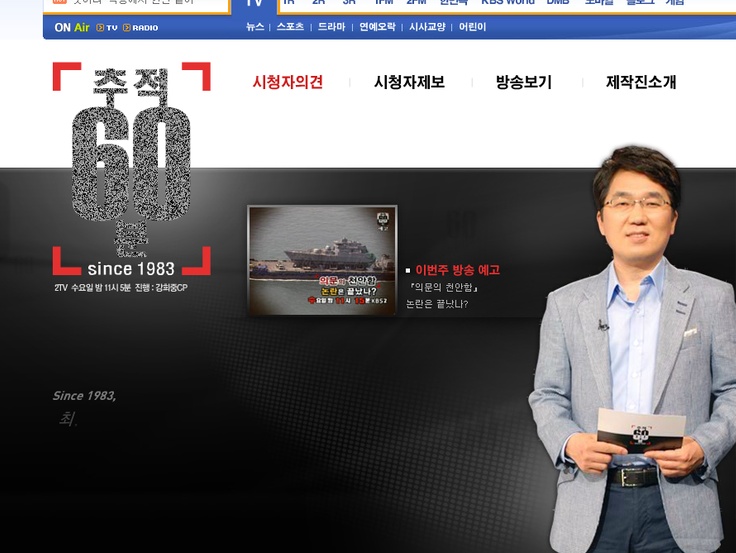The height and width of the screenshot is (553, 736).
Task: Open the ON Air TV live stream
Action: coord(107,28)
